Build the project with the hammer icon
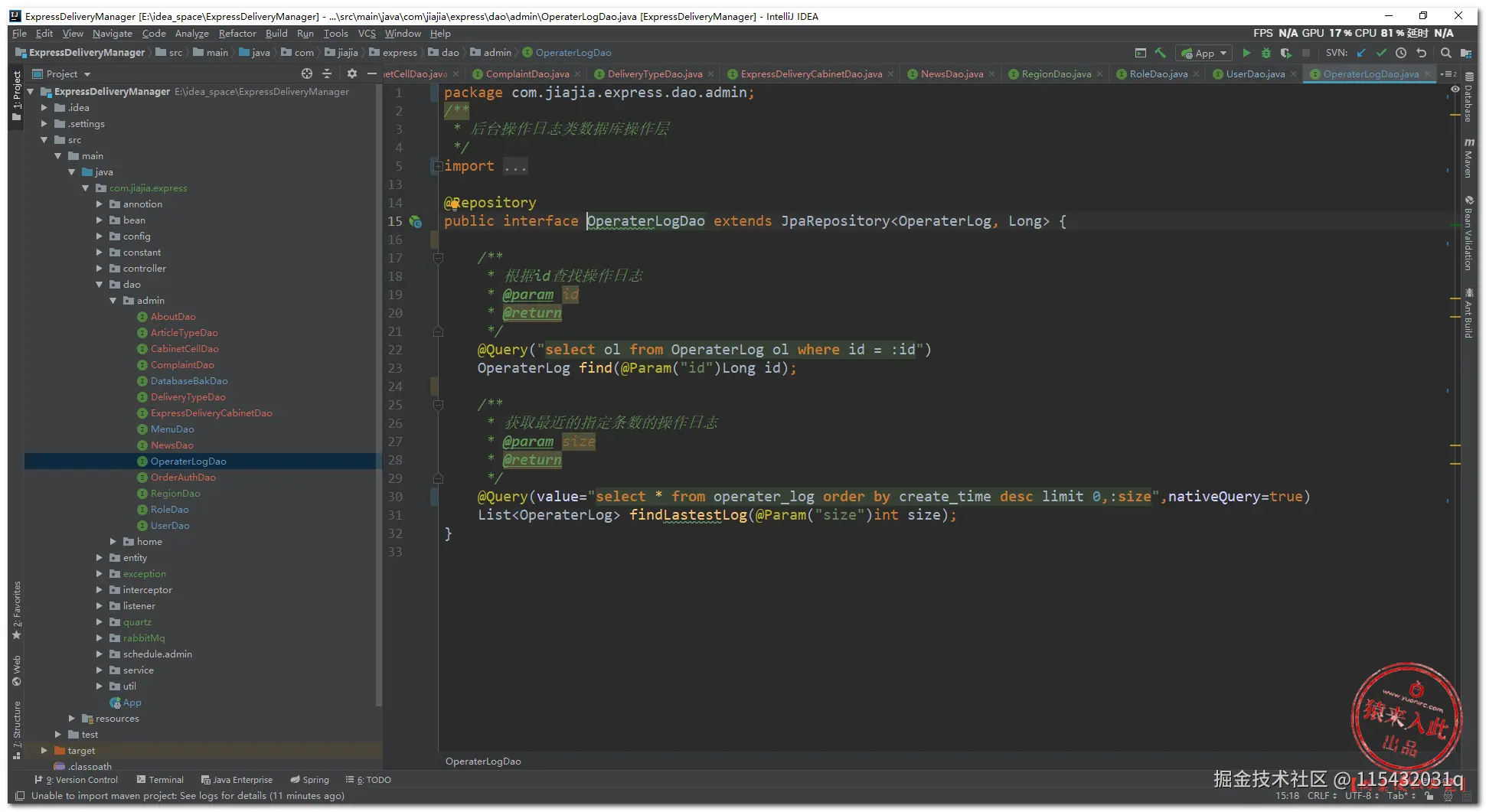 [x=1161, y=53]
